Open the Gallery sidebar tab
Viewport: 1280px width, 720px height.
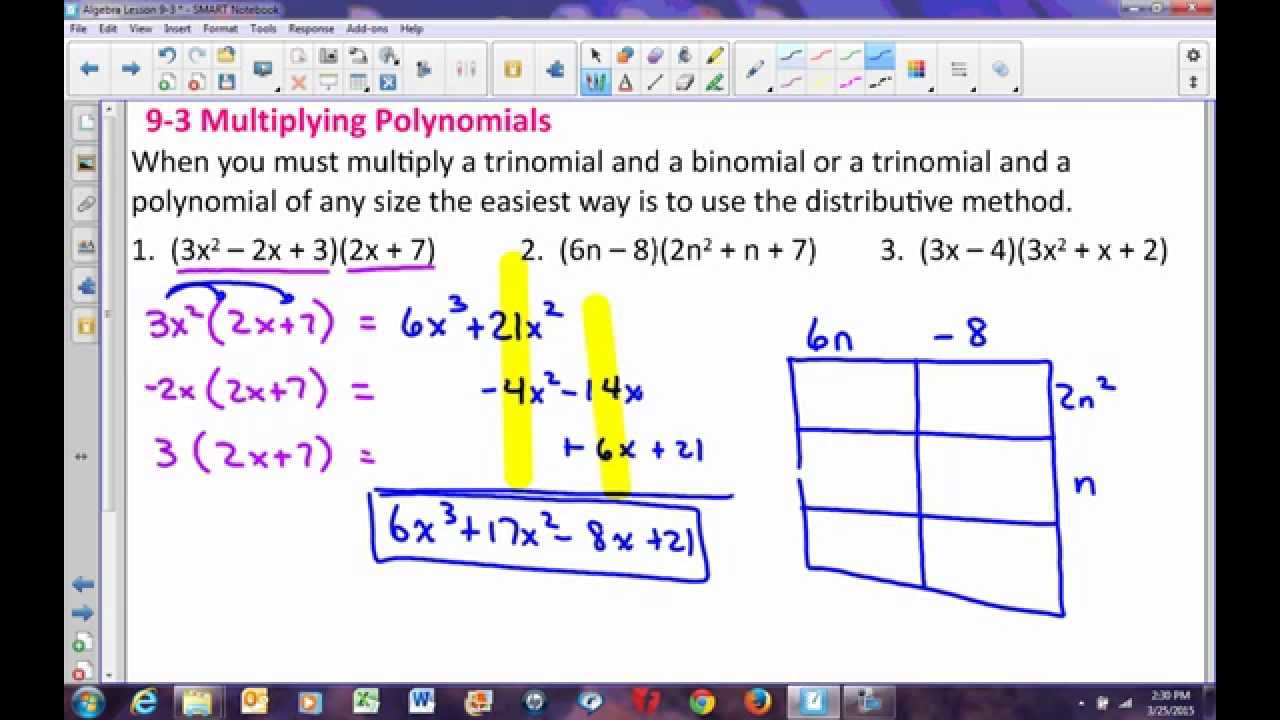click(x=86, y=163)
